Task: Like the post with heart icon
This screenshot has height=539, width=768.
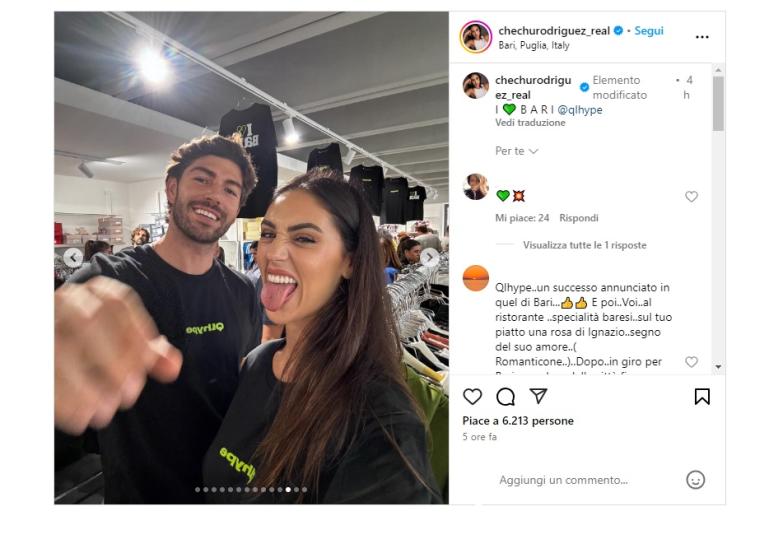Action: (x=472, y=396)
